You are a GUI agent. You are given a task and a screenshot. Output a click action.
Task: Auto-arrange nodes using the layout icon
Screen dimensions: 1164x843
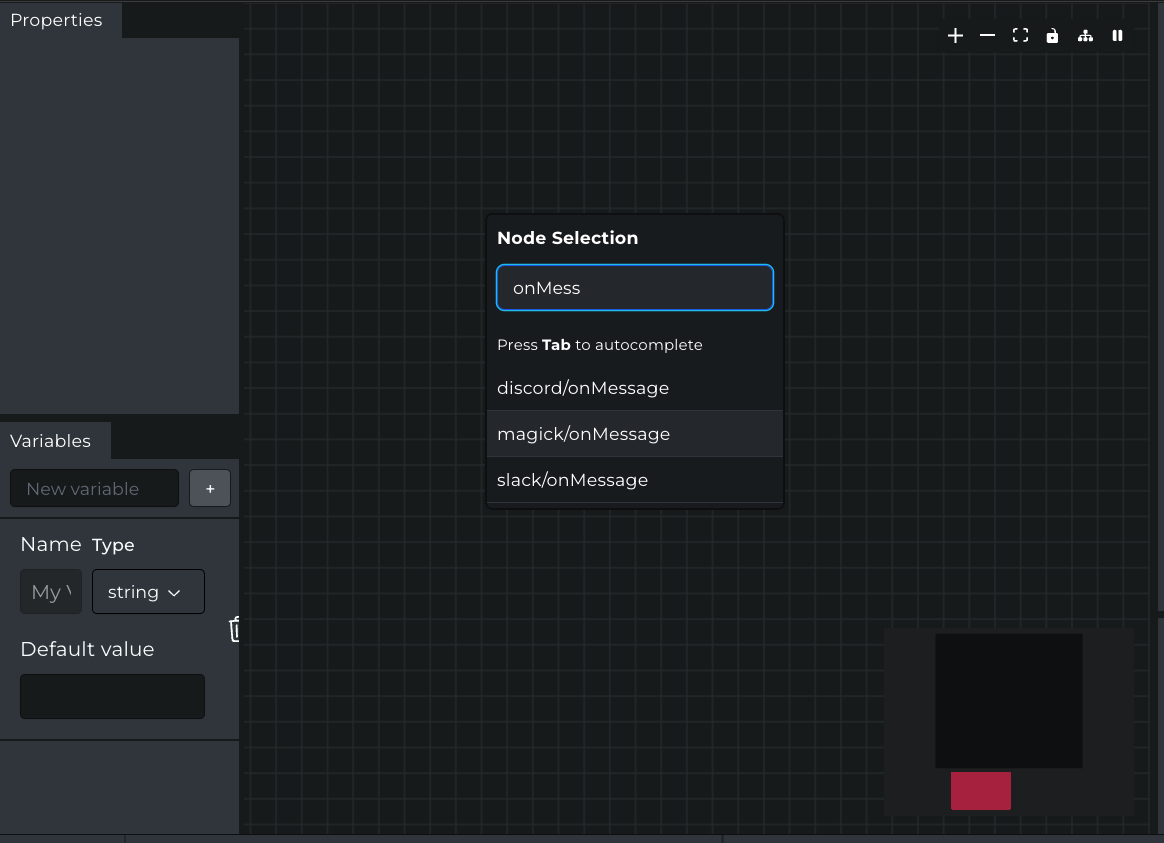click(1085, 35)
